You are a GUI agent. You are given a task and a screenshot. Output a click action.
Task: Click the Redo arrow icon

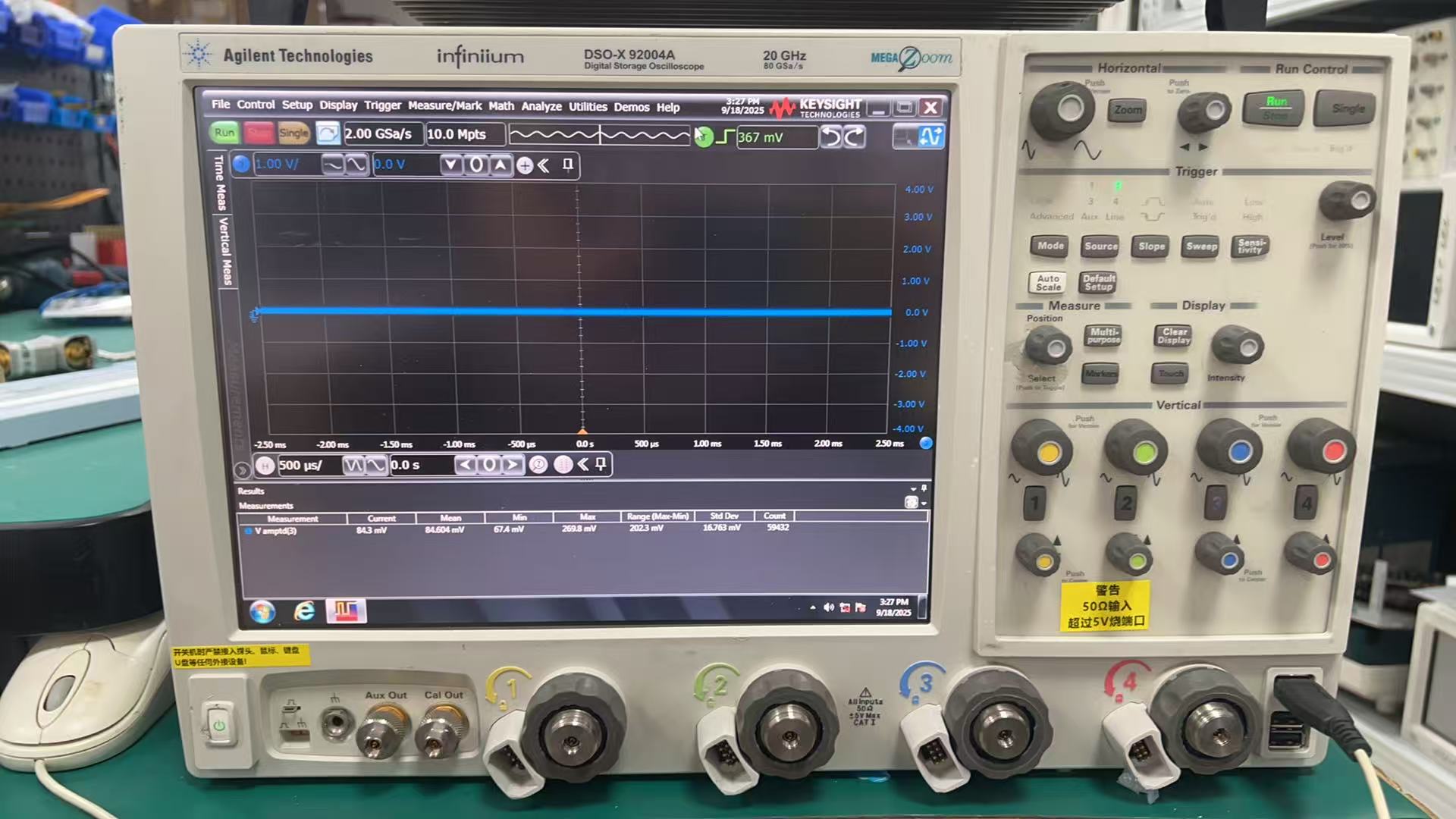pyautogui.click(x=855, y=136)
